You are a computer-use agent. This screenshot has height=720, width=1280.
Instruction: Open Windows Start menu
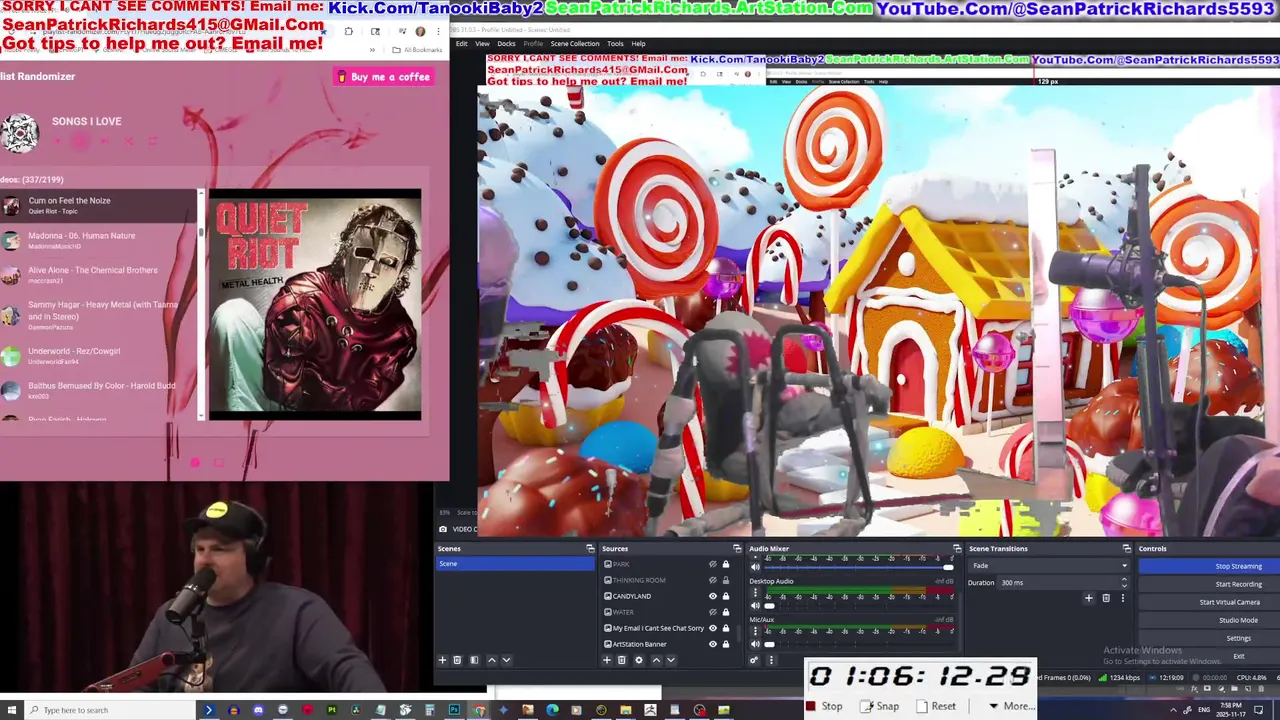tap(11, 710)
